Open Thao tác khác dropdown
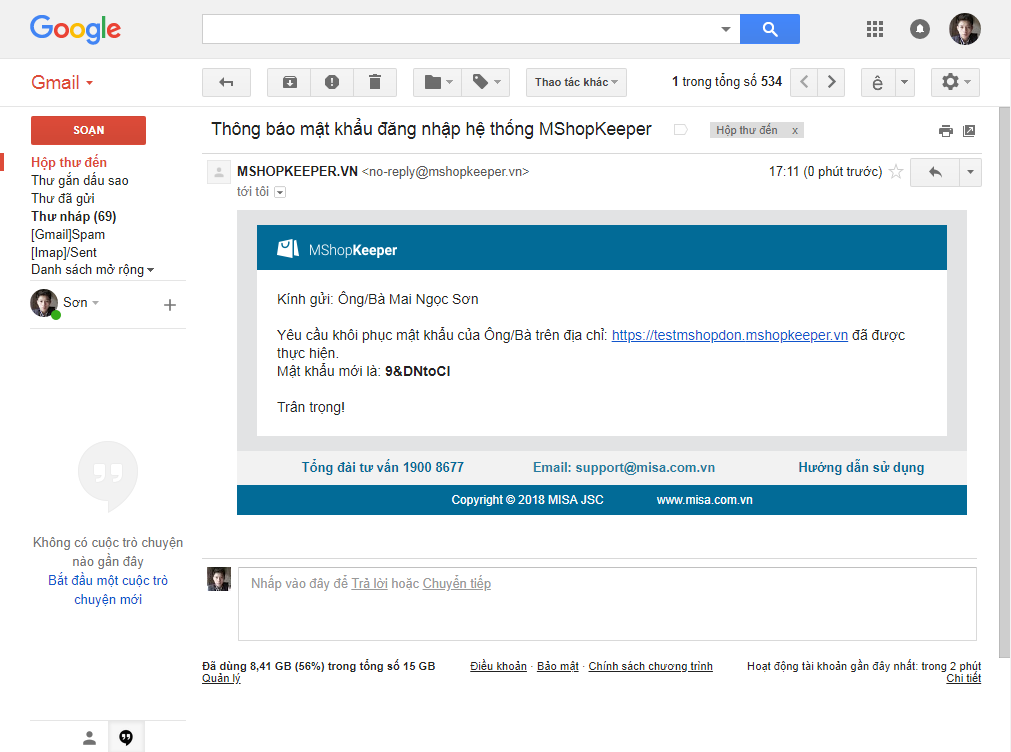This screenshot has width=1011, height=752. click(576, 82)
